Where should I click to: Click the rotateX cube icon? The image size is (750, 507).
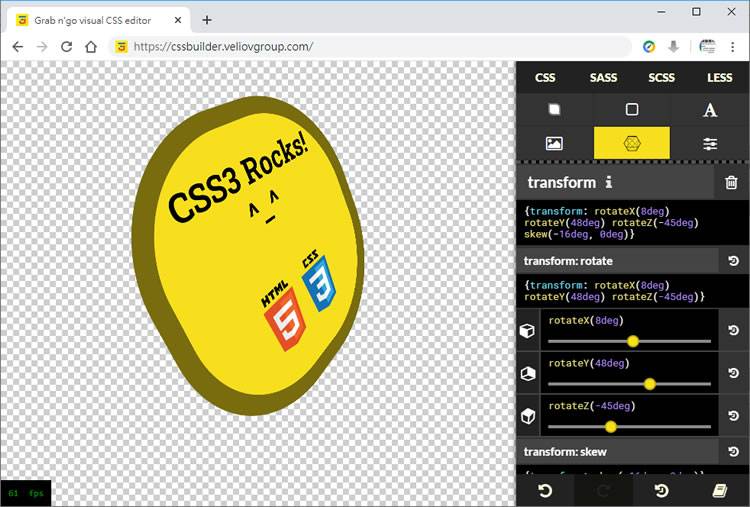tap(527, 331)
